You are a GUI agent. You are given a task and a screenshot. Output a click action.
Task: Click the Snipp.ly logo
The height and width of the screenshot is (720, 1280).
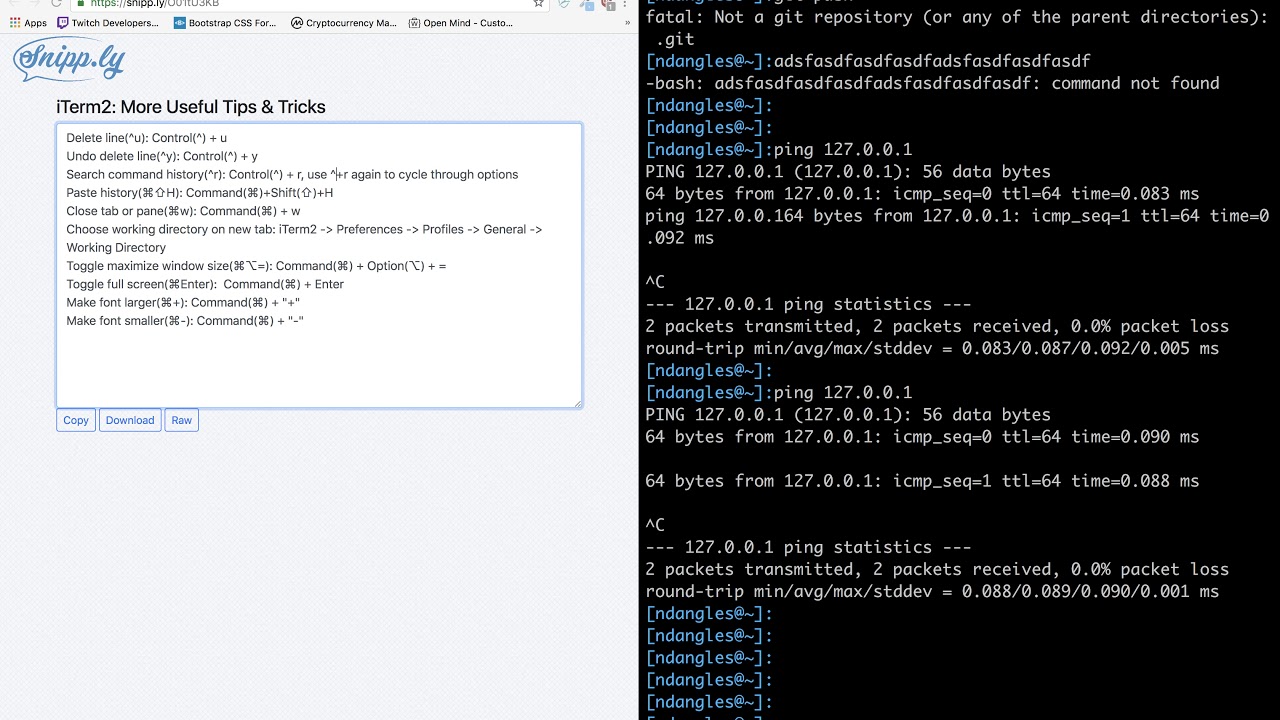pyautogui.click(x=69, y=61)
